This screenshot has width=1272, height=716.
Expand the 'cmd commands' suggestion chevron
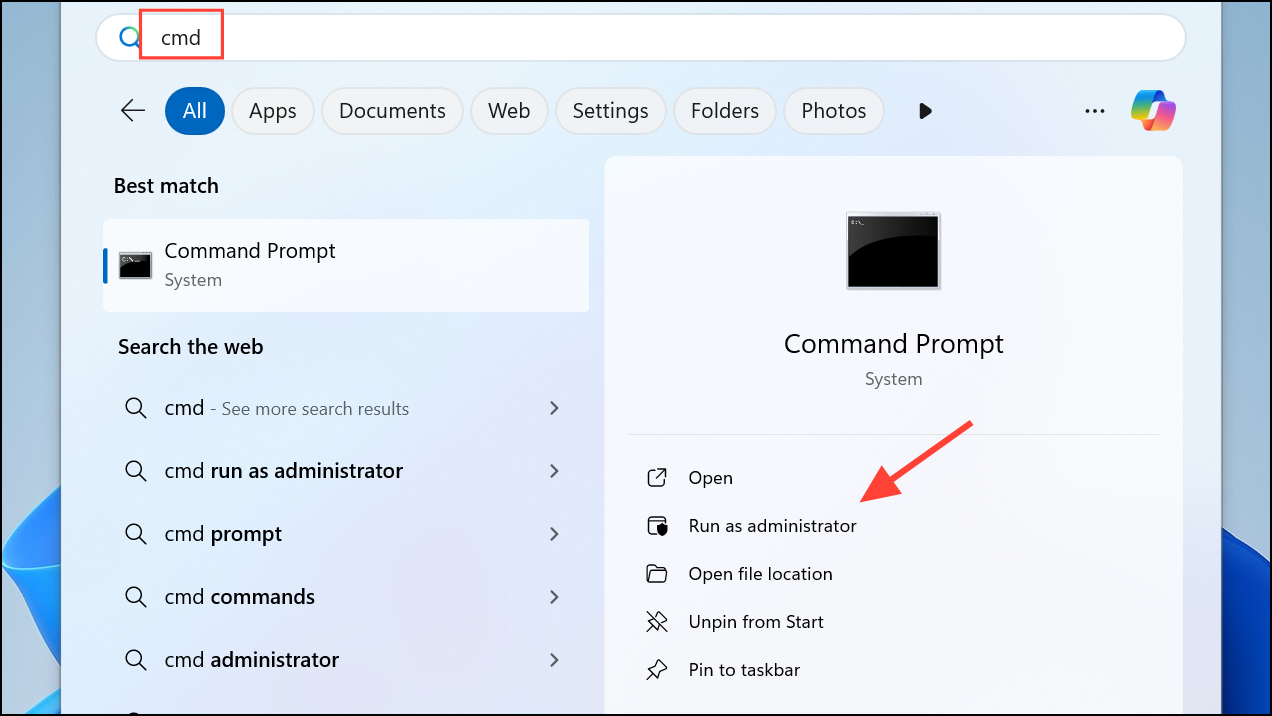pos(554,597)
